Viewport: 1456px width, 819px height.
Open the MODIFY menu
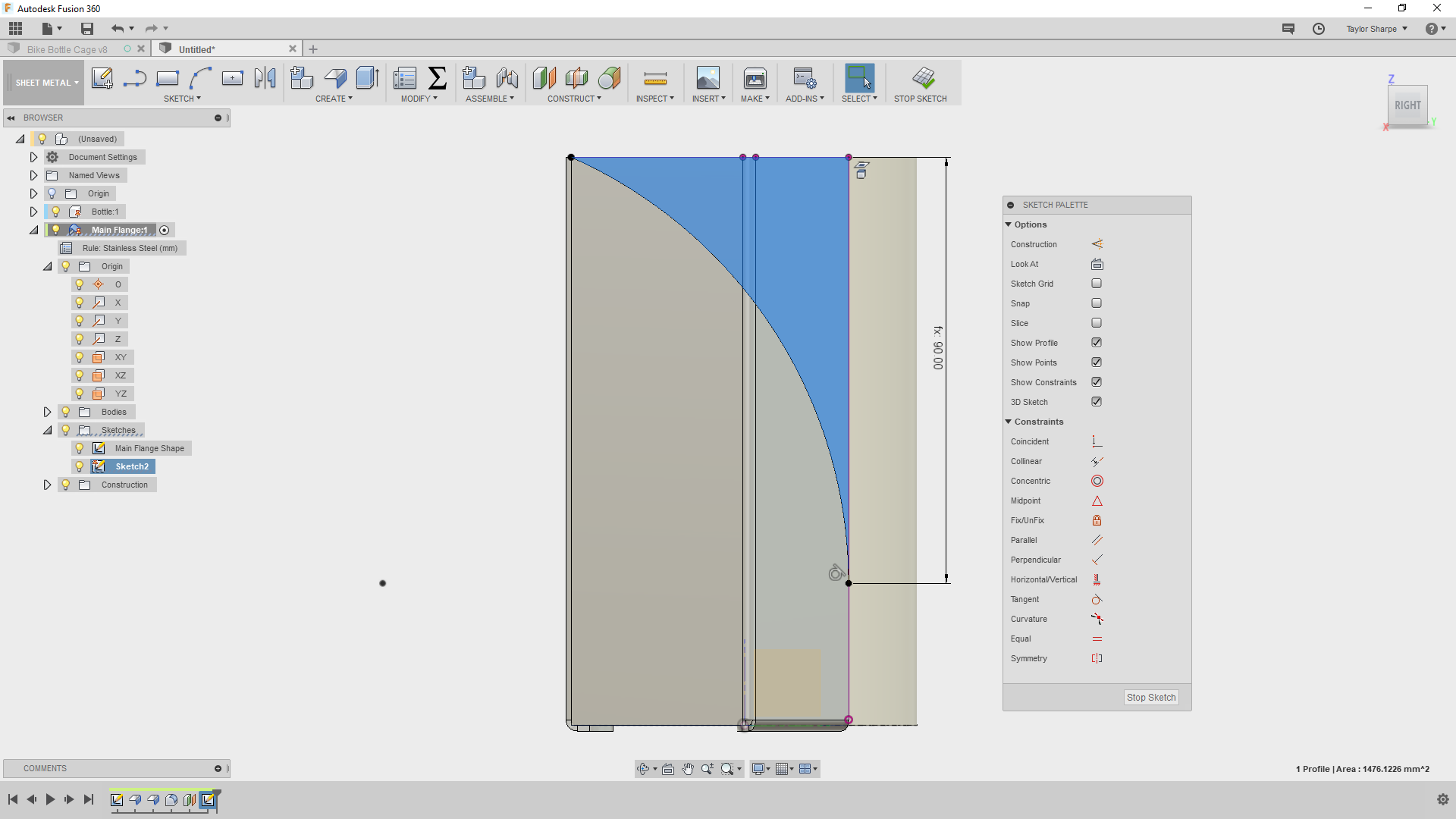point(419,99)
